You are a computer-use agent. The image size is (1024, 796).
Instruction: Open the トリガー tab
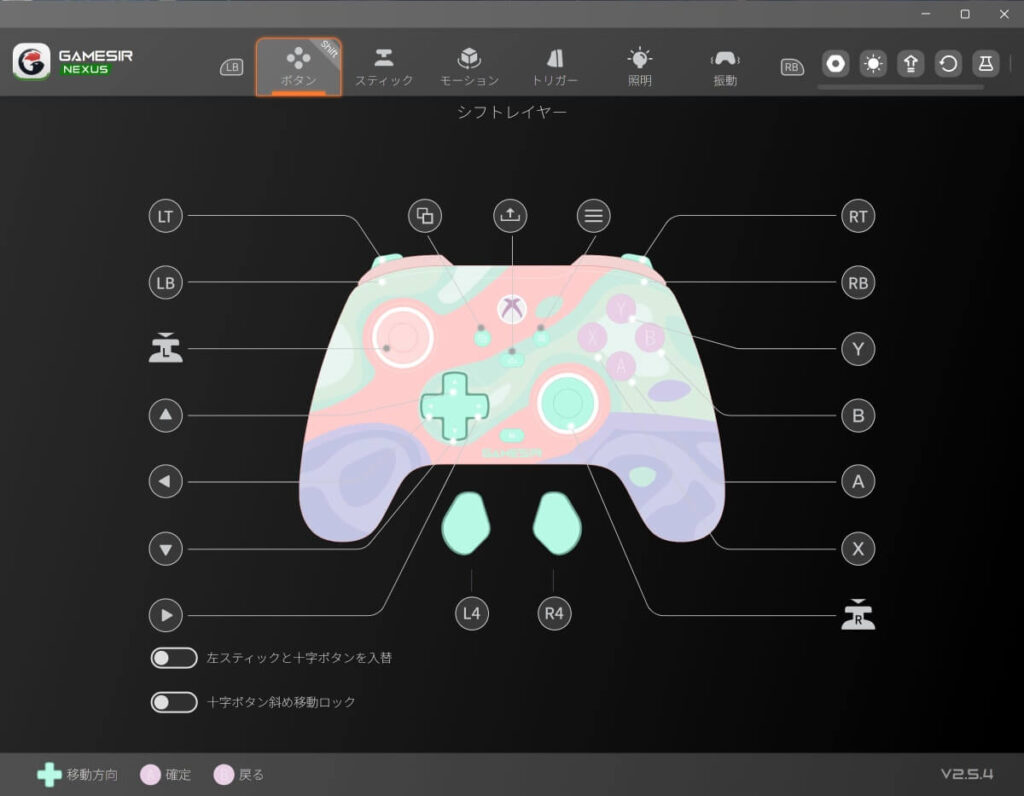[x=555, y=67]
